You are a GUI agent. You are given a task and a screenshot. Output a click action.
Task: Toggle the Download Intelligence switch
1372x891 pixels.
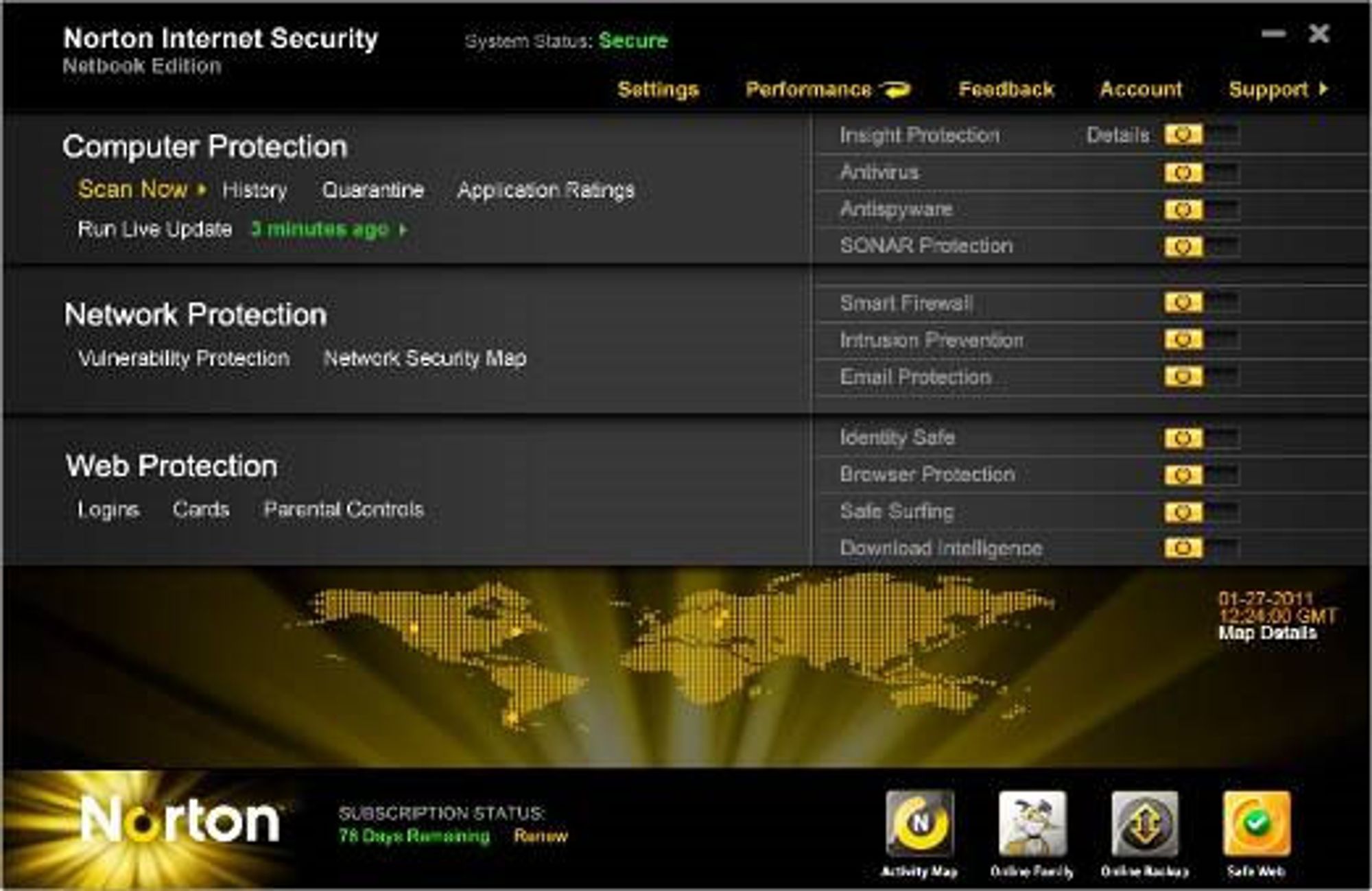pos(1202,548)
